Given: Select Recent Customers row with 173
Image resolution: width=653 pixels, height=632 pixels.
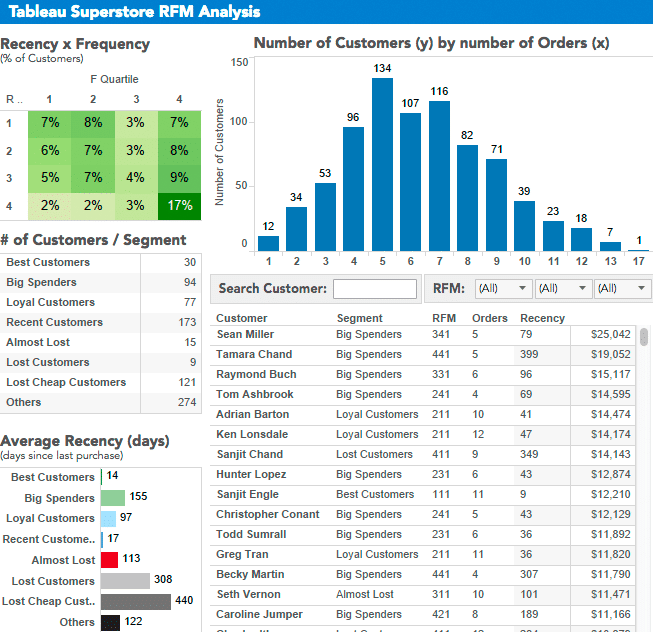Looking at the screenshot, I should [101, 322].
